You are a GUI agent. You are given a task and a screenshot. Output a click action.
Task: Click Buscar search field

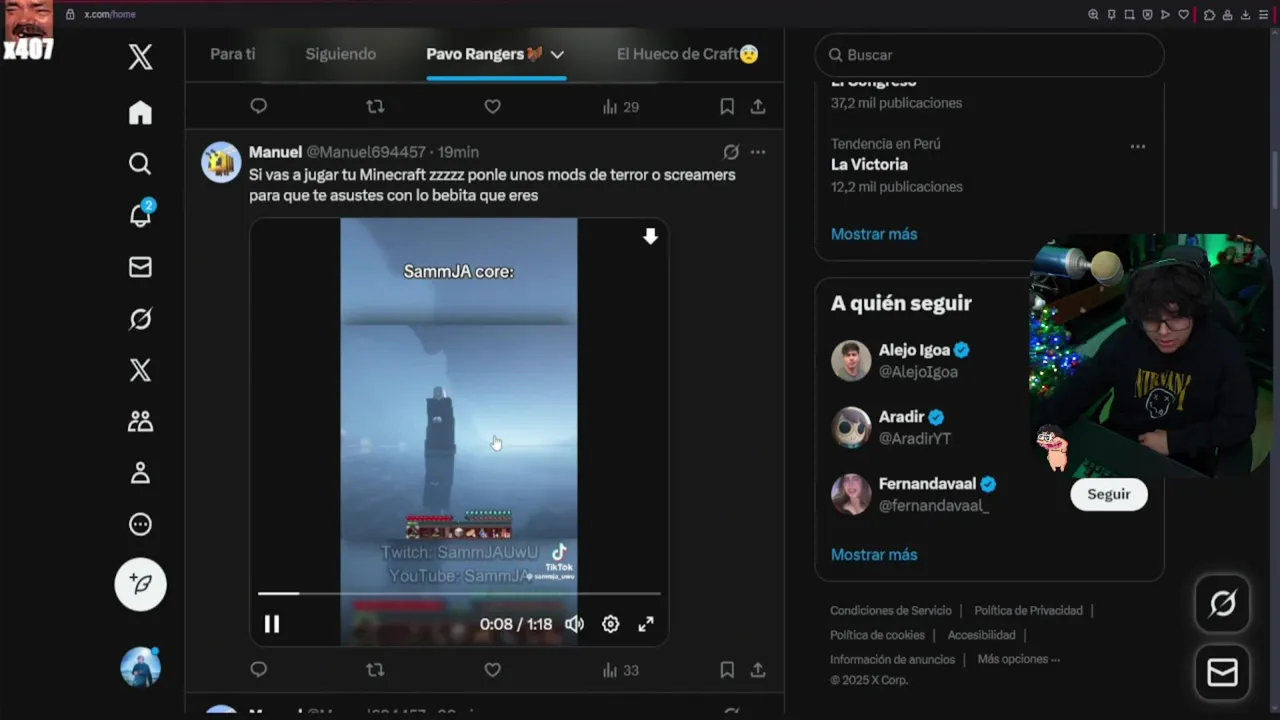990,55
